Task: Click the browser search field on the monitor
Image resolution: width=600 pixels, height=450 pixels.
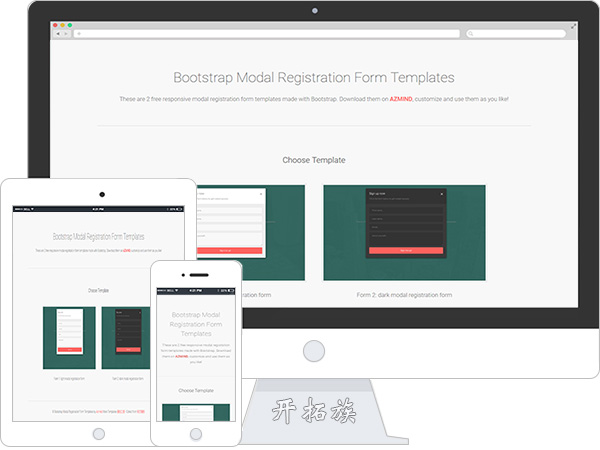Action: click(x=516, y=34)
